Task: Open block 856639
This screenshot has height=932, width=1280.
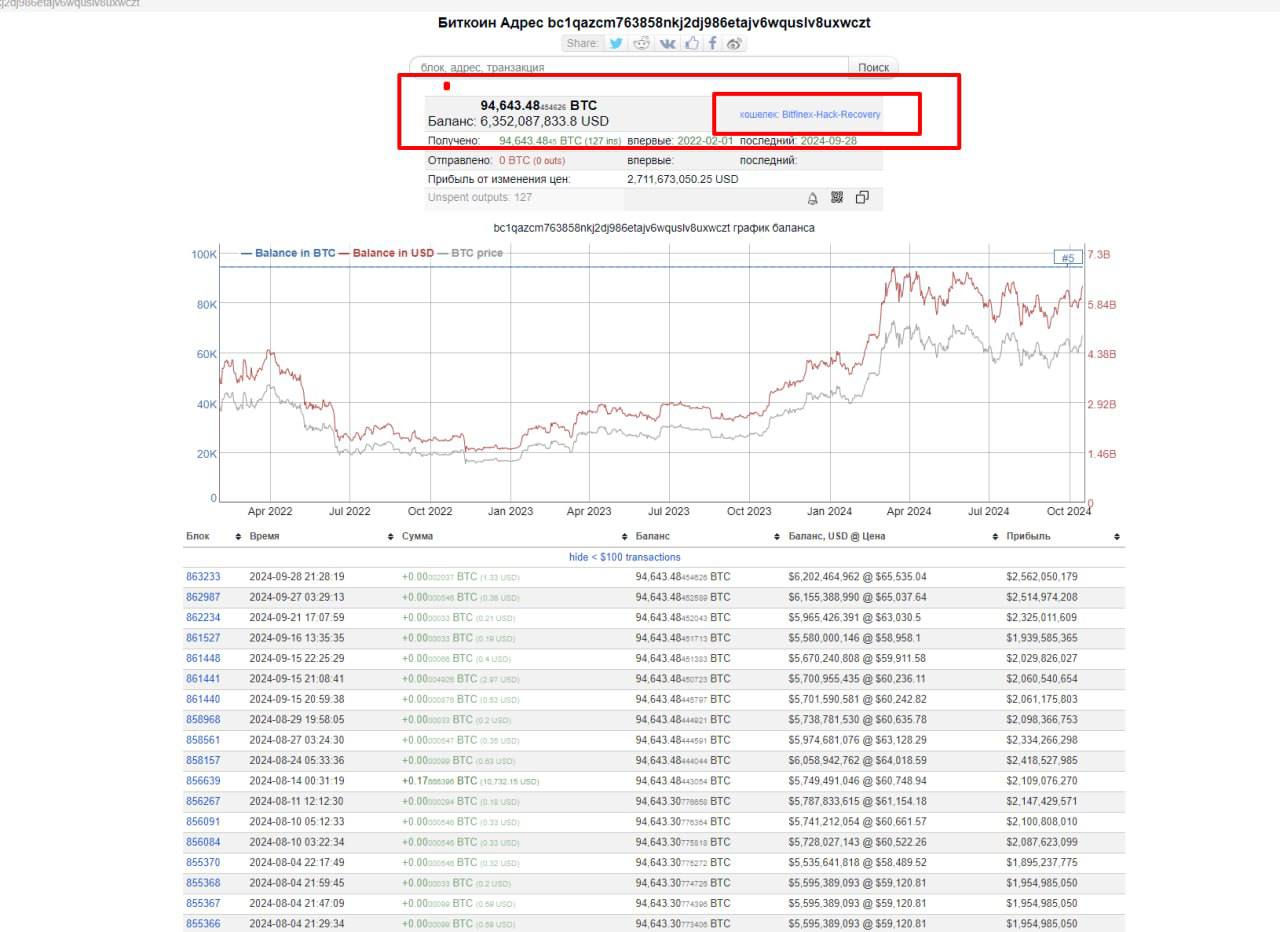Action: [203, 781]
